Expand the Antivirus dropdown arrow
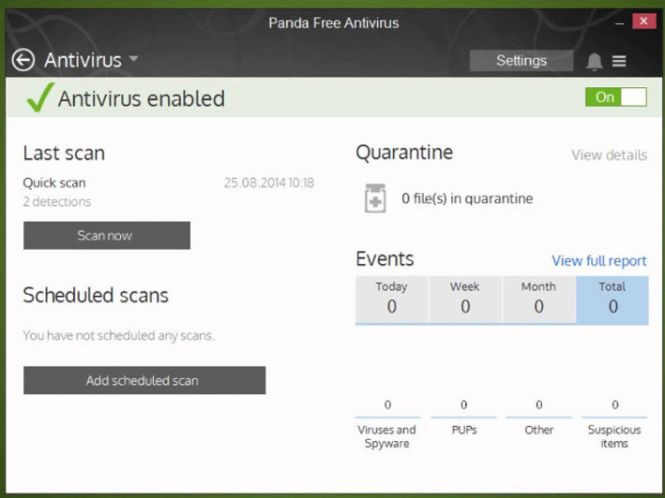 (x=134, y=59)
